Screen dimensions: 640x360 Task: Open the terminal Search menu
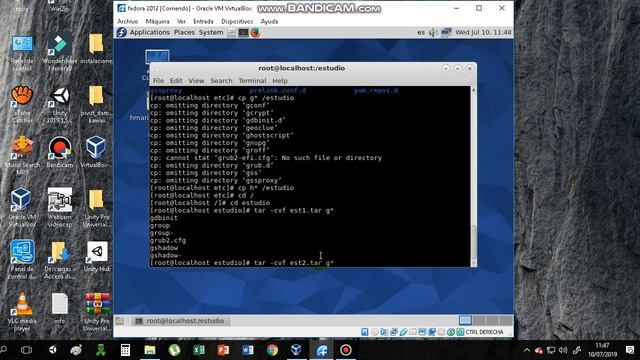coord(221,81)
